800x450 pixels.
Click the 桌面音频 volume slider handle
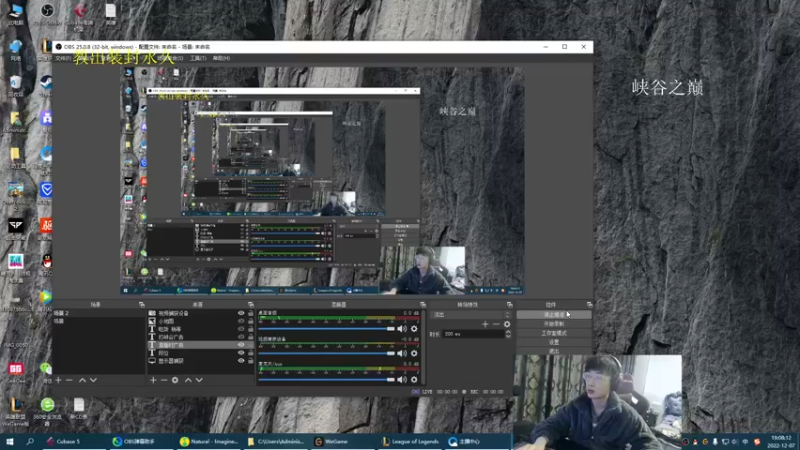click(391, 329)
